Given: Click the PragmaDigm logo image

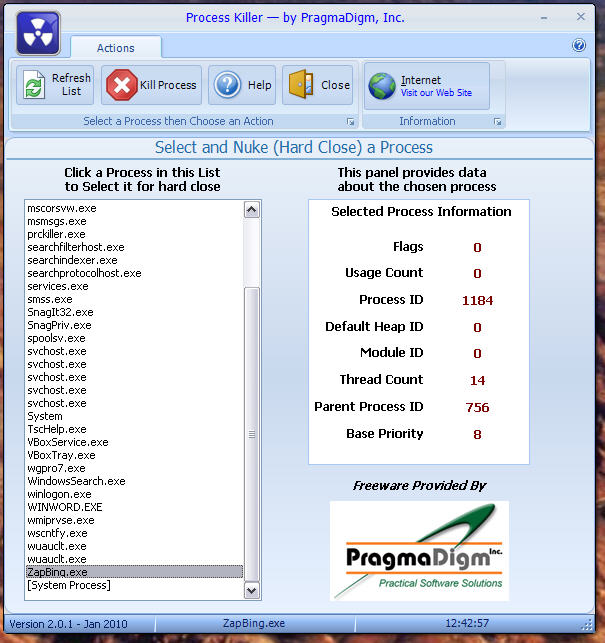Looking at the screenshot, I should point(419,551).
